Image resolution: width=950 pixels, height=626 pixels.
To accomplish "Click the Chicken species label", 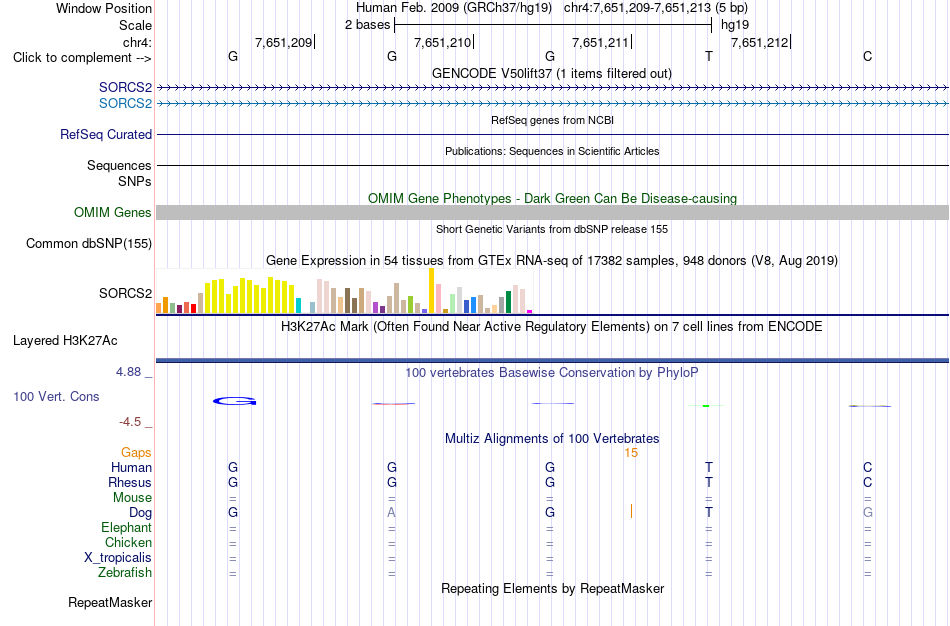I will 128,543.
